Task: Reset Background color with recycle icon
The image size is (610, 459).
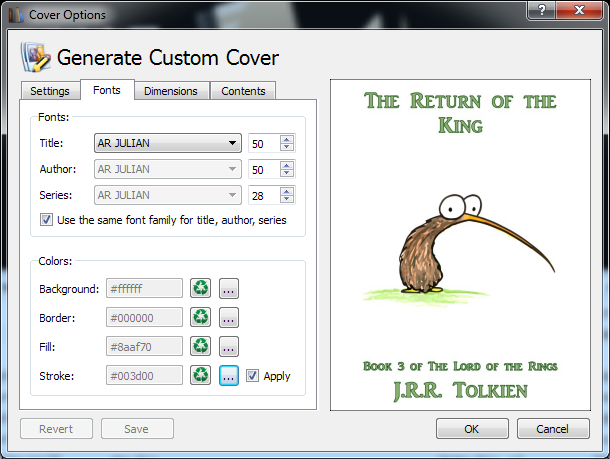Action: [200, 288]
